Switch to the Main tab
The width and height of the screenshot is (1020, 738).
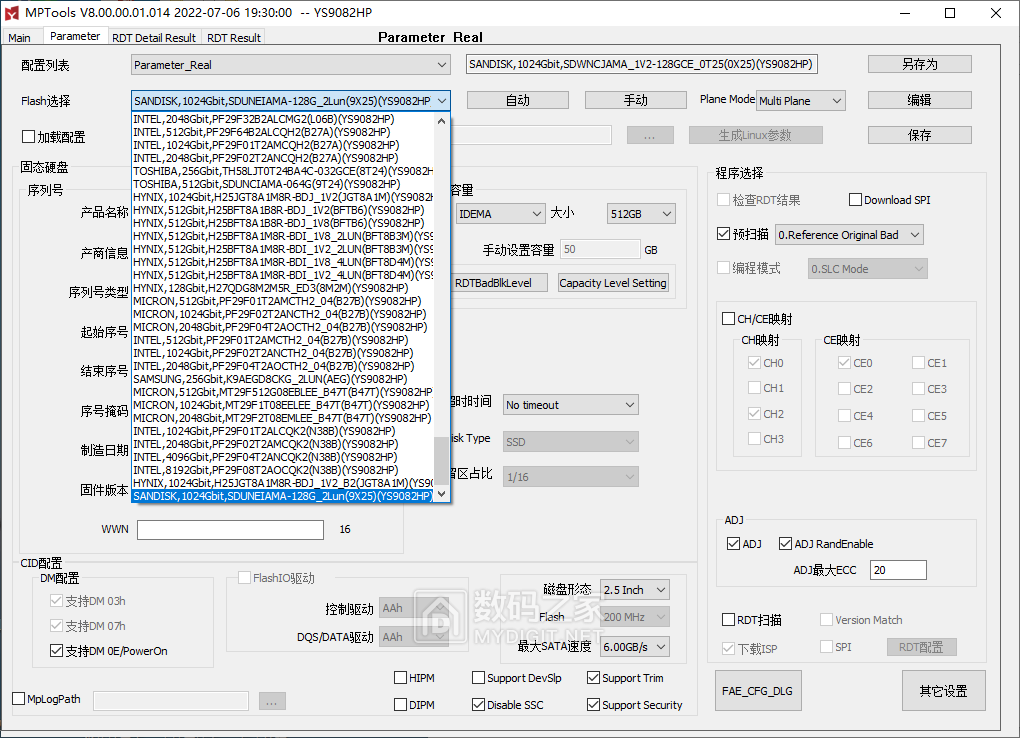(20, 38)
